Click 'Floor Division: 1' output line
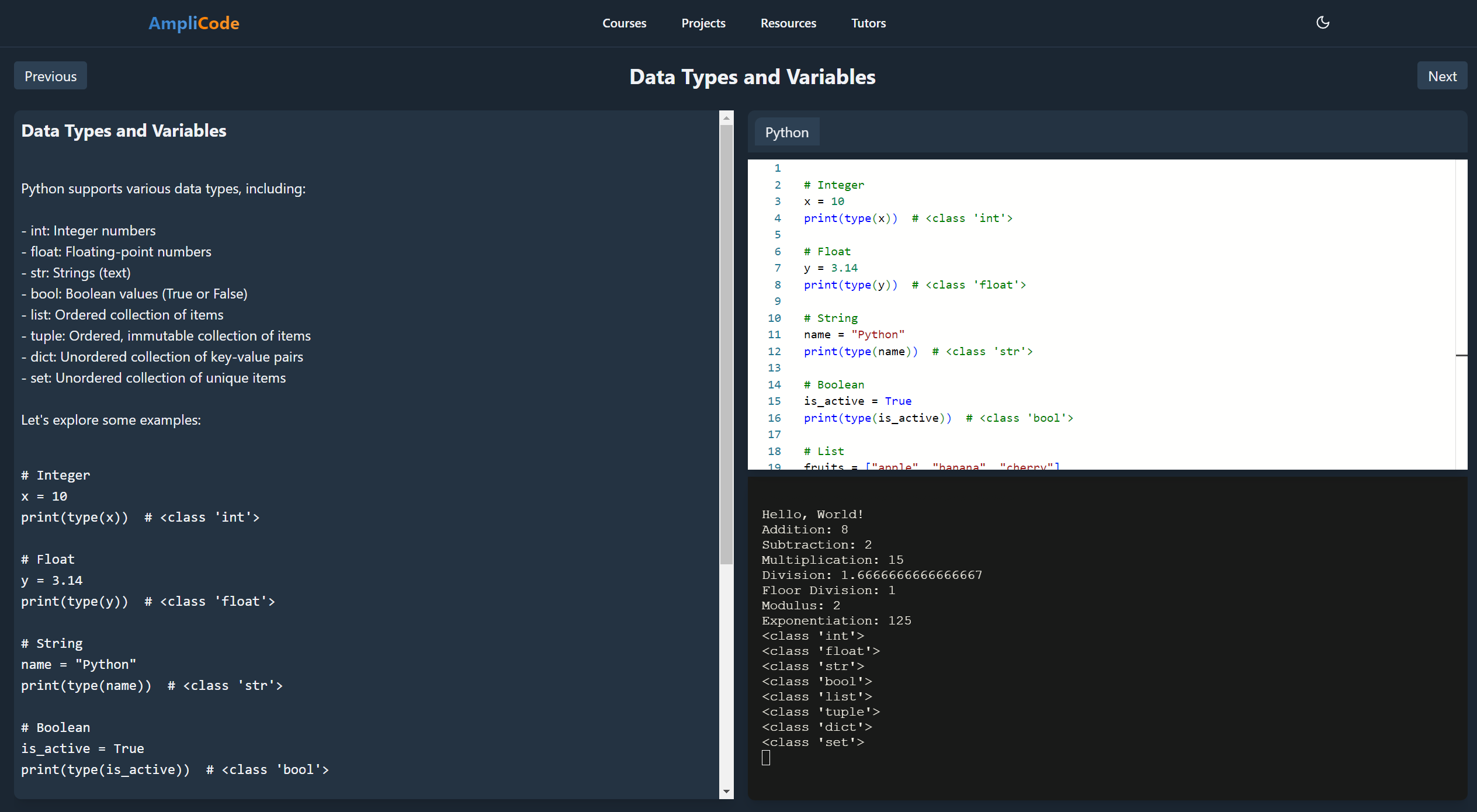The width and height of the screenshot is (1477, 812). pos(828,591)
